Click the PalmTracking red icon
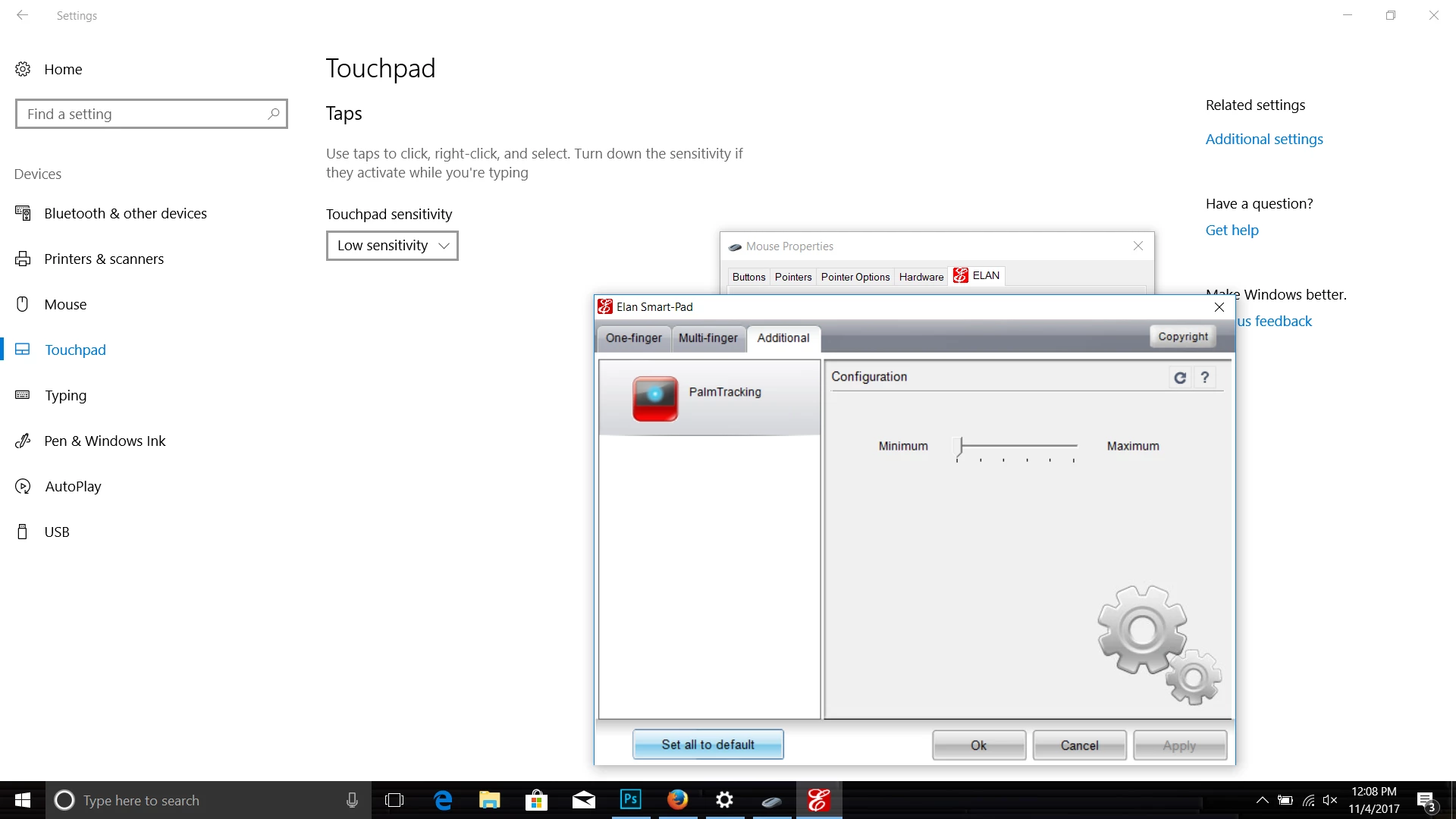The image size is (1456, 819). point(654,398)
